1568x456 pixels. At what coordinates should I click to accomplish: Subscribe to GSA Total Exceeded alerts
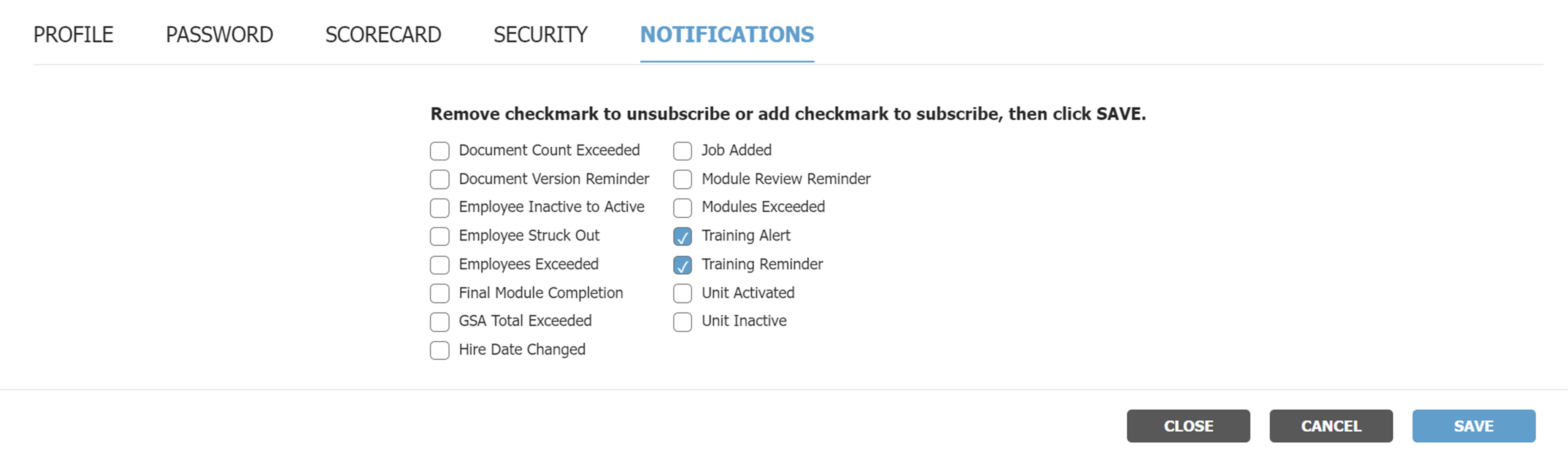440,321
